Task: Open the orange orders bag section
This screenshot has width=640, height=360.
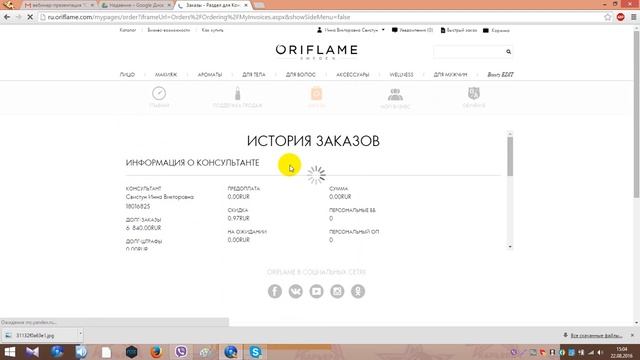Action: [316, 94]
